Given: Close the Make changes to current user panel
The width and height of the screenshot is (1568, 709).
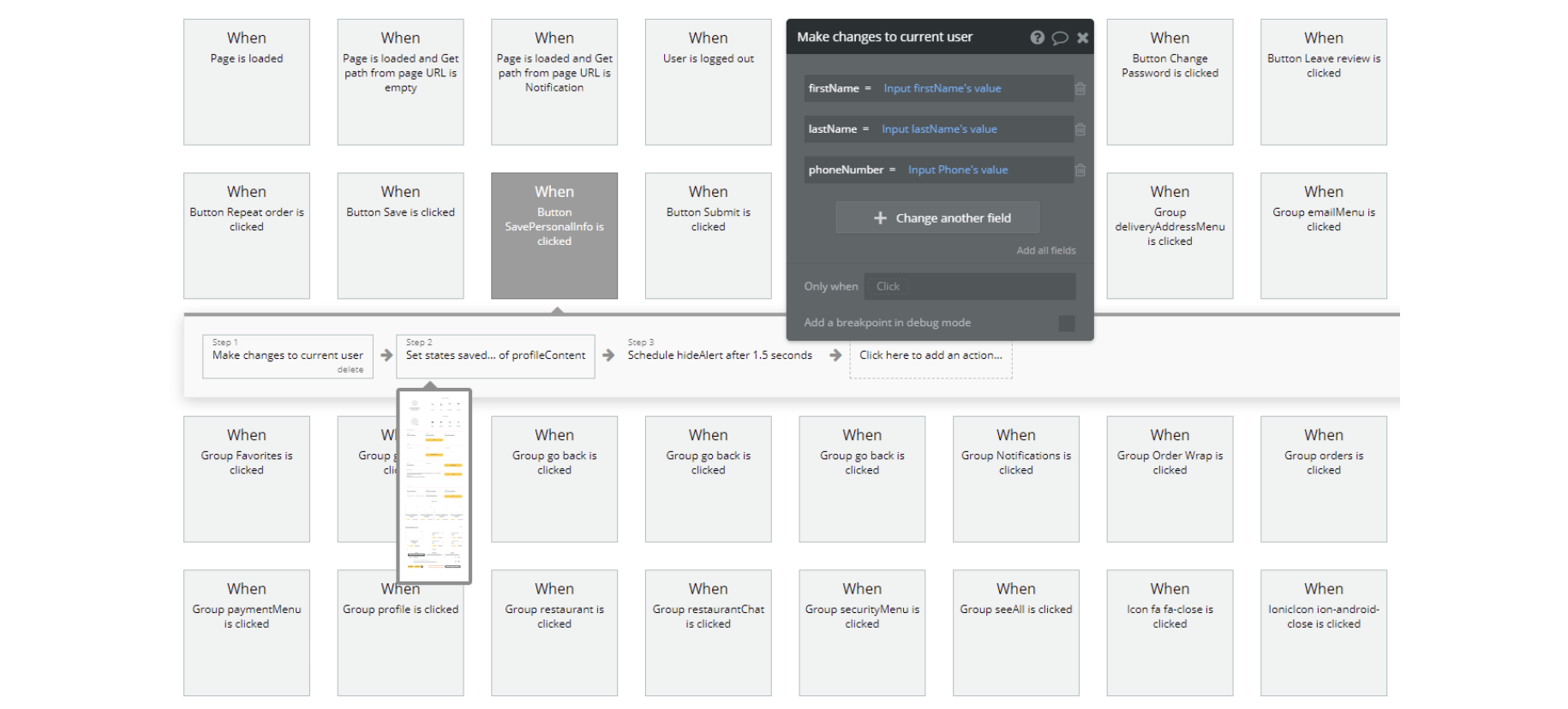Looking at the screenshot, I should (x=1083, y=38).
